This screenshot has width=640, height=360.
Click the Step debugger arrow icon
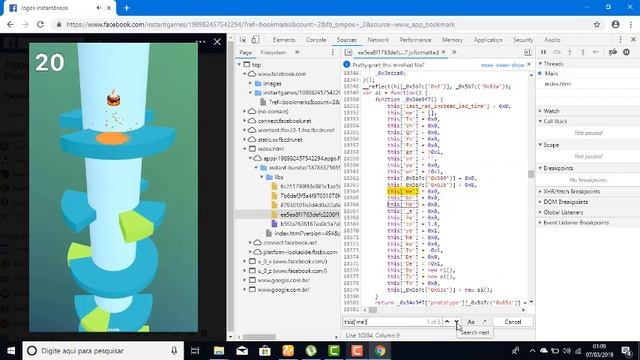tap(596, 52)
